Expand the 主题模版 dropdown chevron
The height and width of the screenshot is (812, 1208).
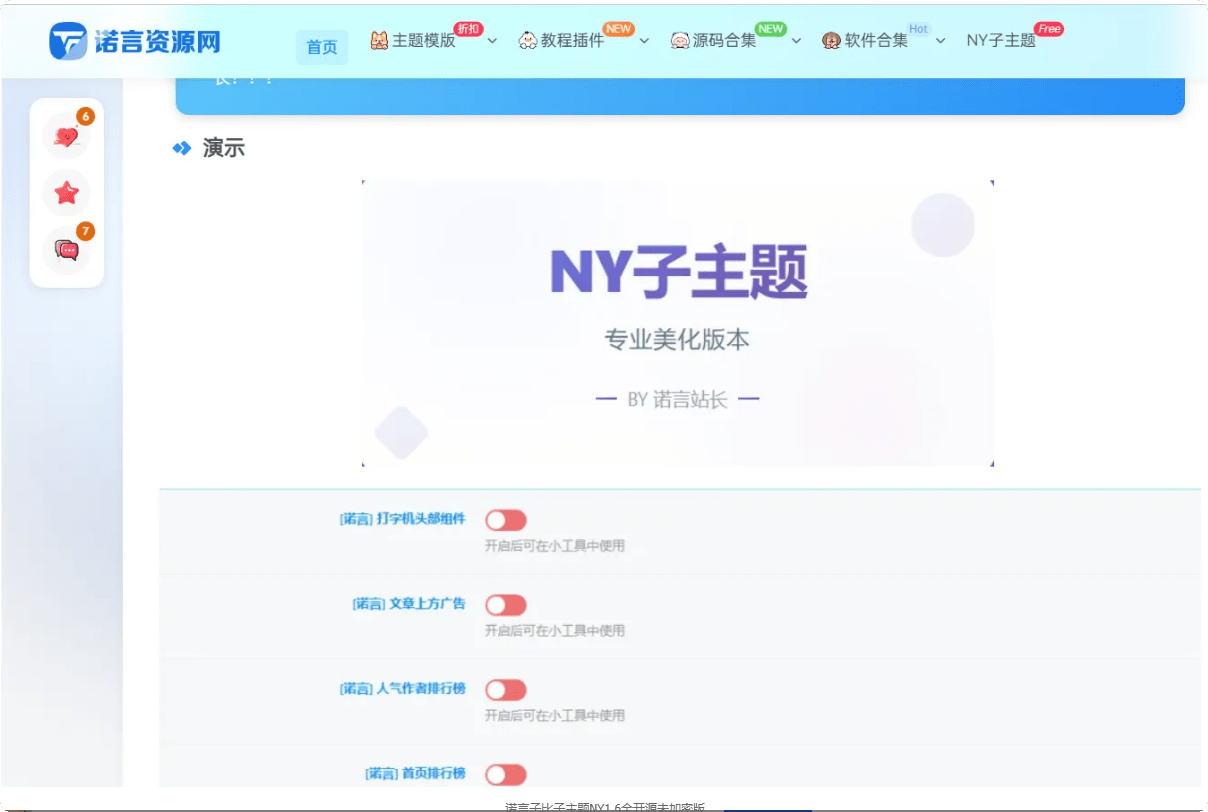click(x=492, y=42)
